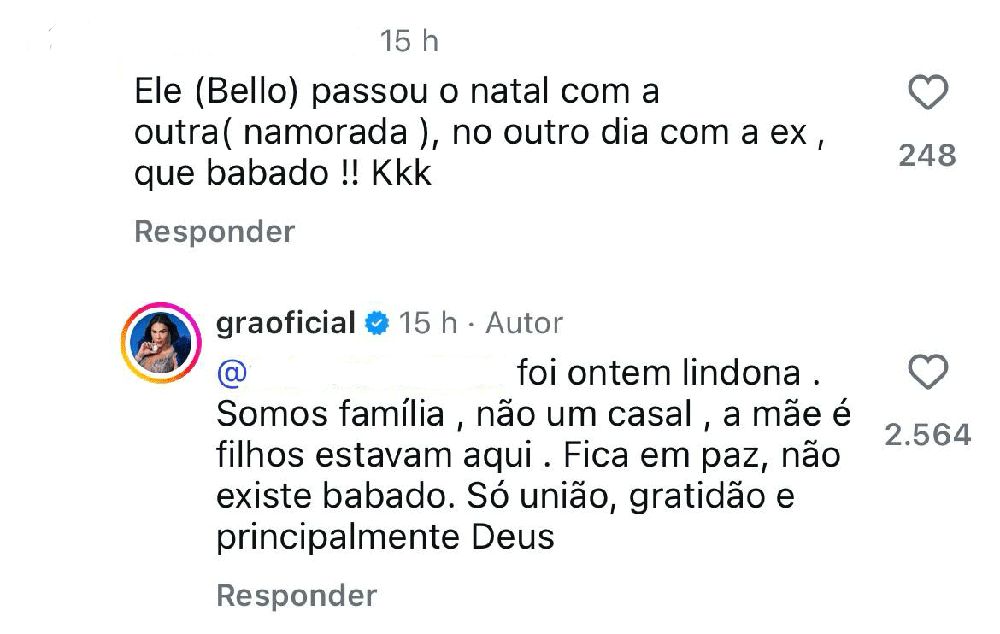This screenshot has width=1000, height=634.
Task: Click the 15 h timestamp next to graoficial
Action: click(x=428, y=324)
